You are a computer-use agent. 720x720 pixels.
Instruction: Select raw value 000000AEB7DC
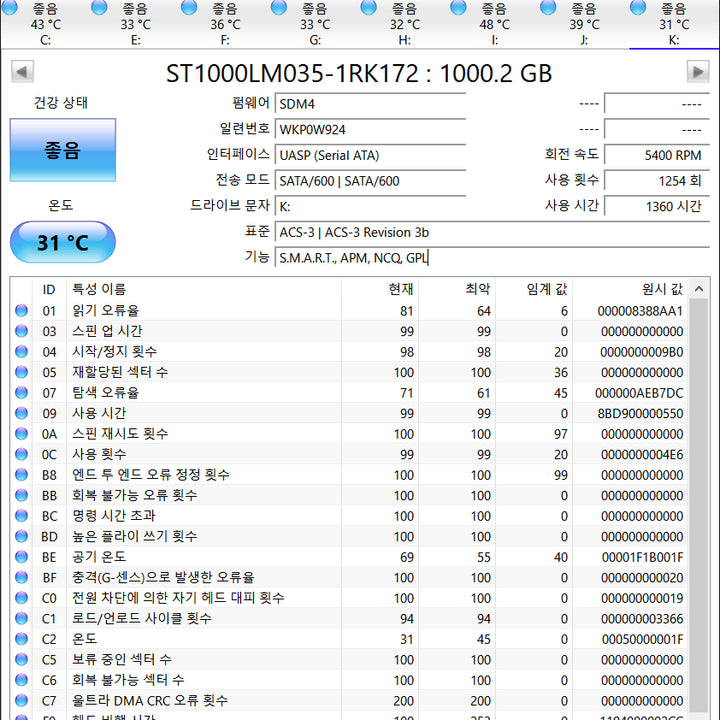(639, 393)
